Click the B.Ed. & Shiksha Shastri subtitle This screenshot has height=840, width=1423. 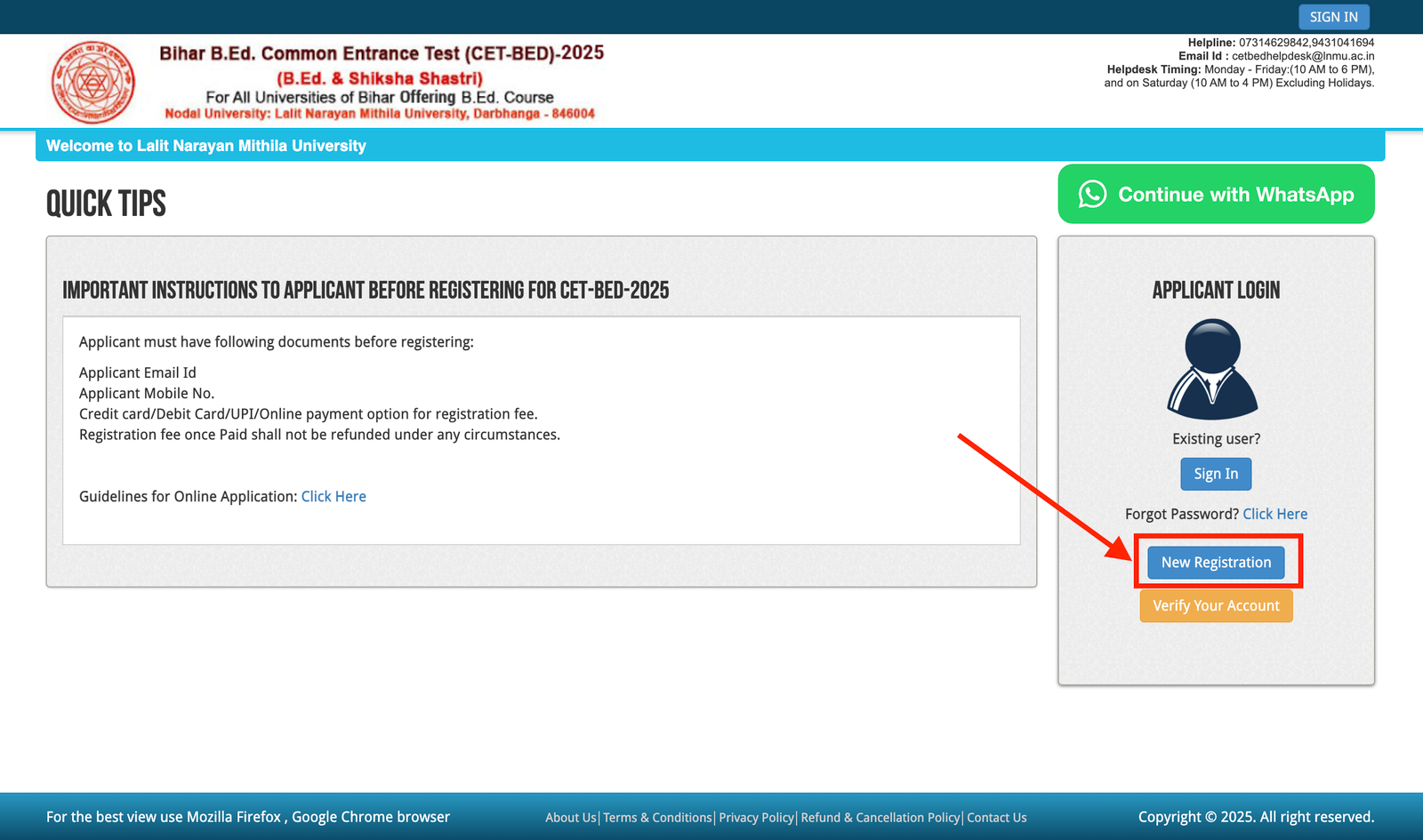[380, 78]
